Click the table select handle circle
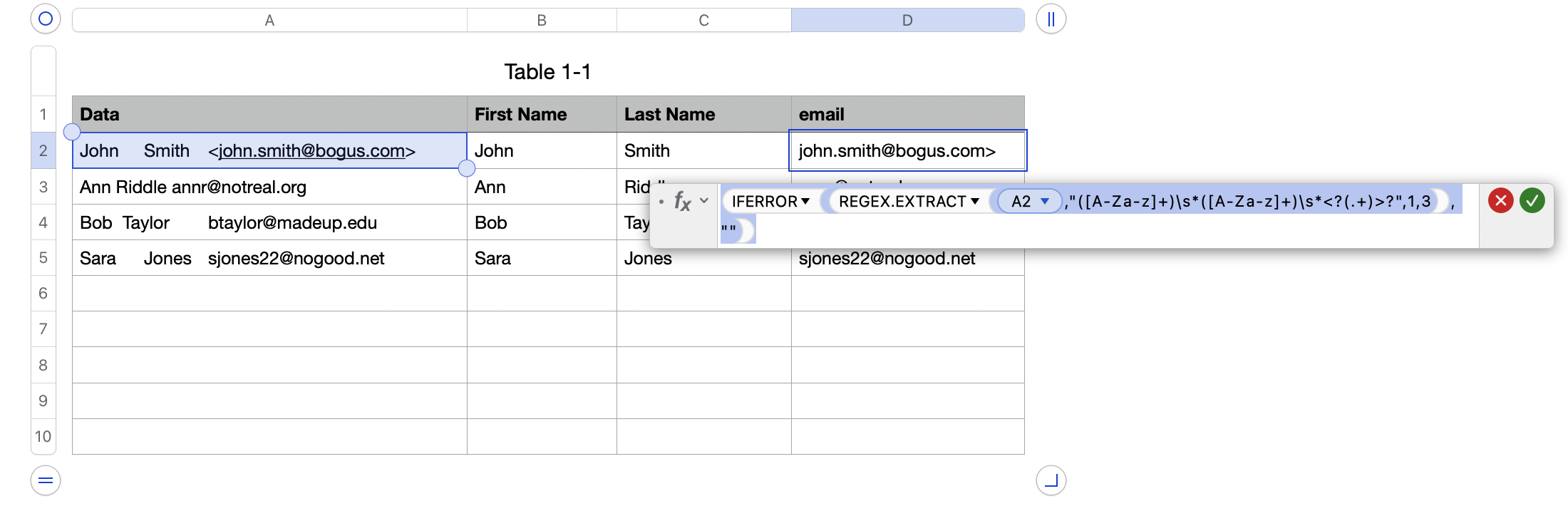Image resolution: width=1568 pixels, height=506 pixels. point(46,19)
